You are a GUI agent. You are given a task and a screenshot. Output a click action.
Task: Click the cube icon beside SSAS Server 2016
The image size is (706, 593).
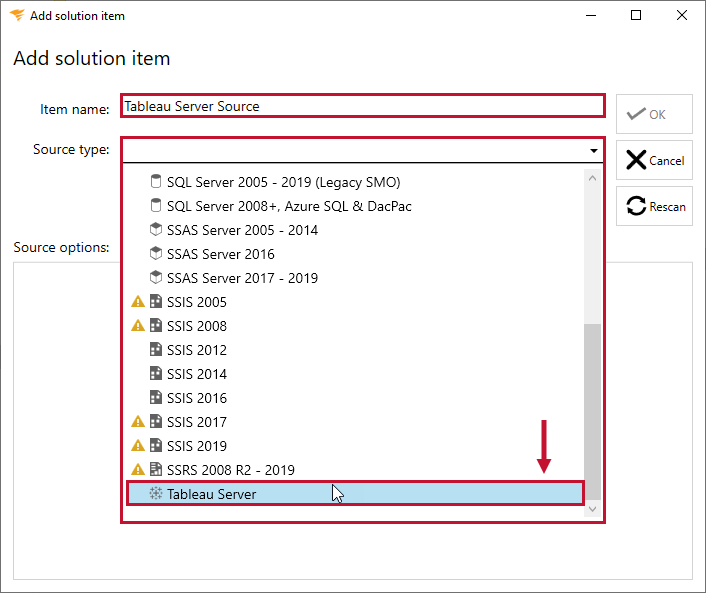[156, 253]
